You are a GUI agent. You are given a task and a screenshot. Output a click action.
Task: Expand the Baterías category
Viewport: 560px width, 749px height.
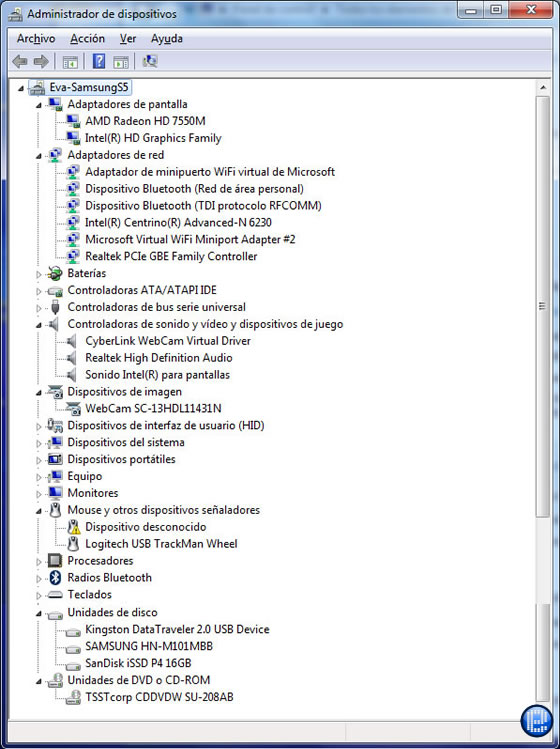[39, 274]
